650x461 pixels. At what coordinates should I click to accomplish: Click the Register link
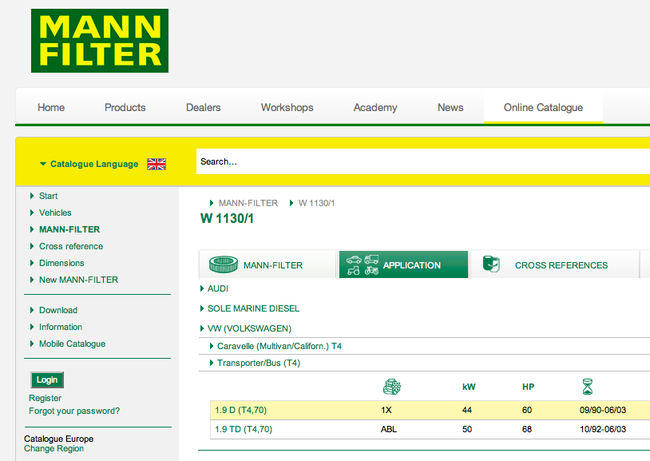point(45,398)
